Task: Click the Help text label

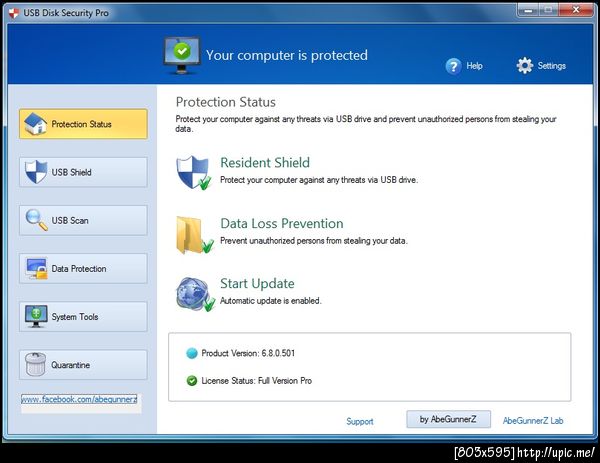Action: 474,66
